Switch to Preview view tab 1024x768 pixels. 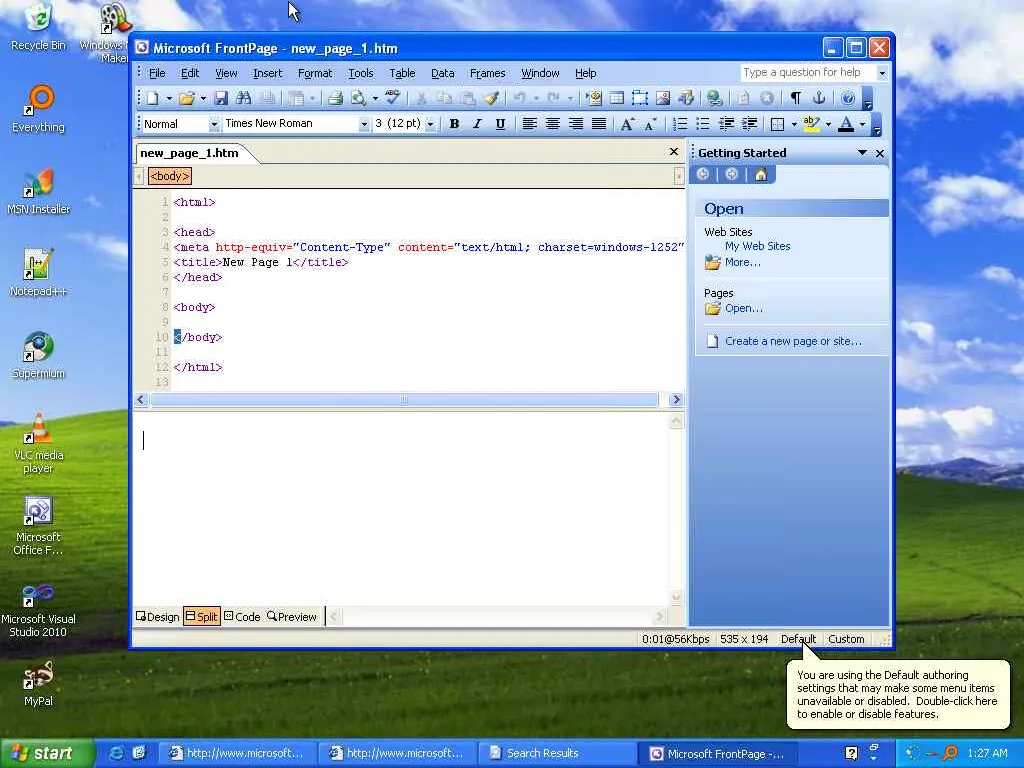291,616
